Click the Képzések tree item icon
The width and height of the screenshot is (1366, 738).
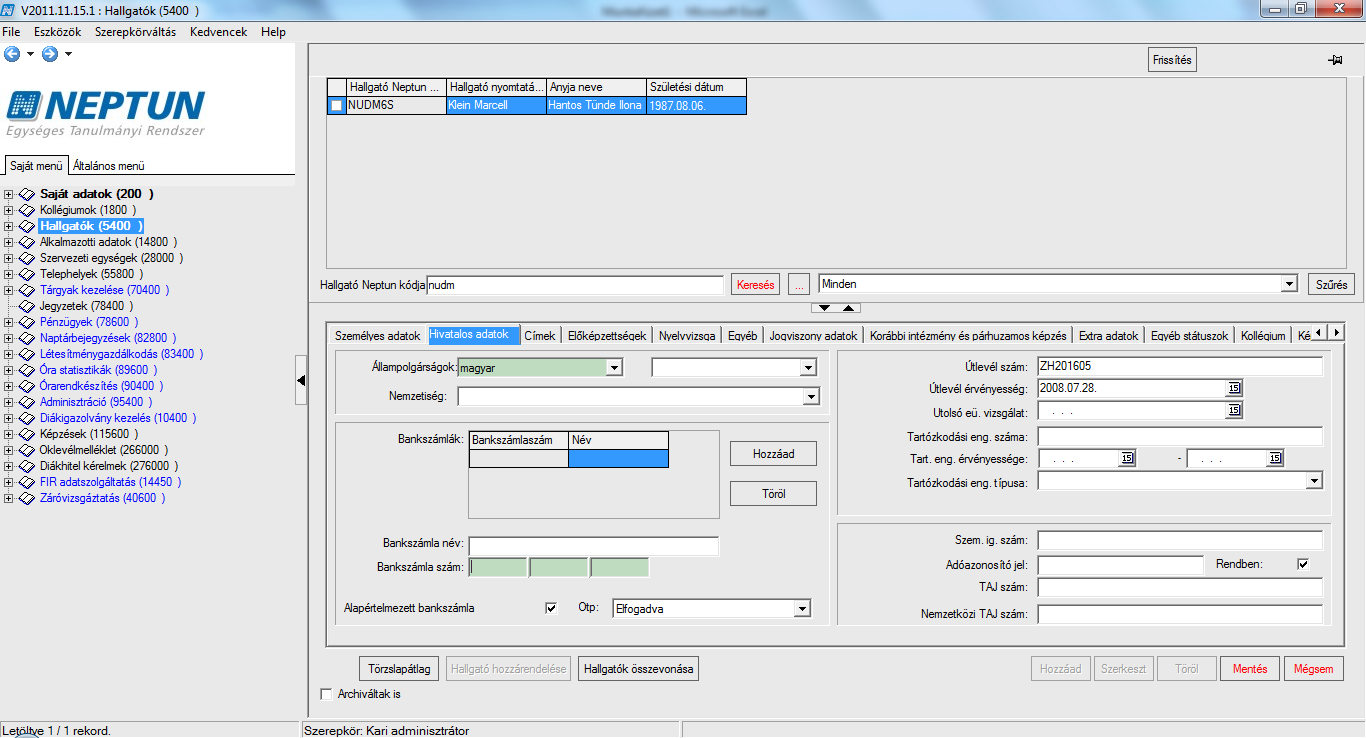point(27,434)
